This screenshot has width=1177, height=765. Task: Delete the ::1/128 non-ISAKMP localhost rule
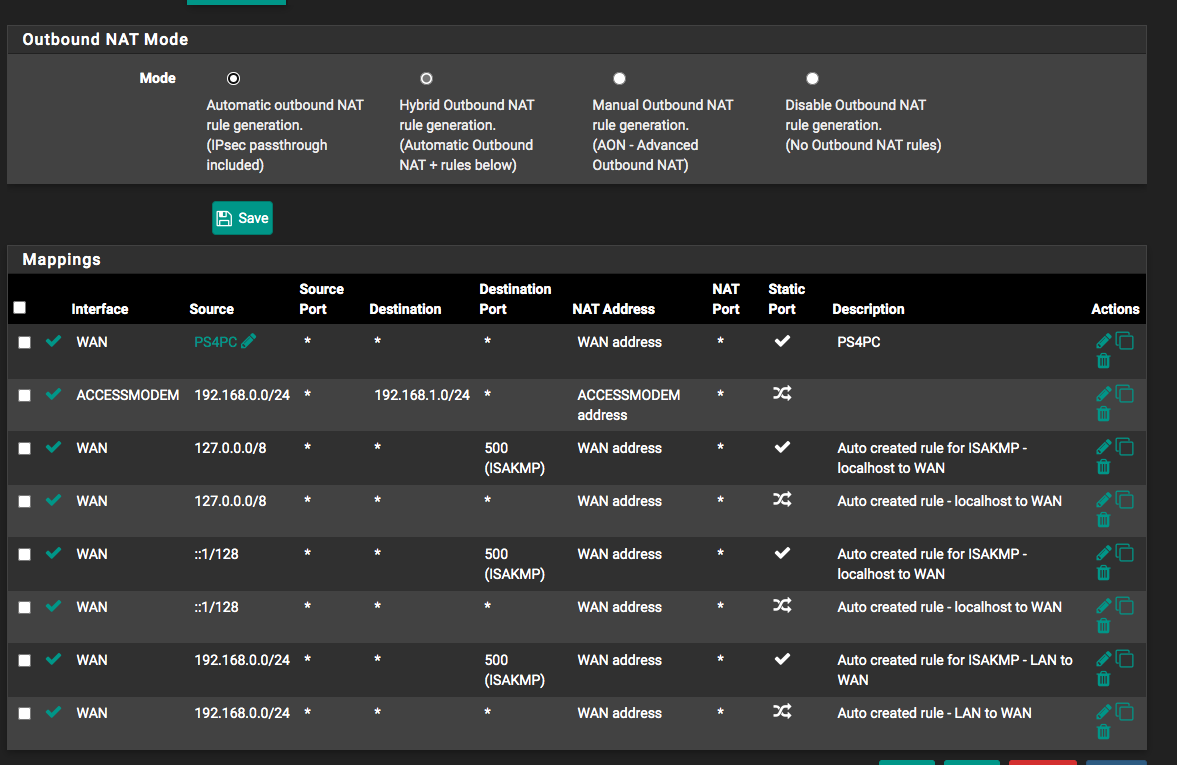(1103, 625)
